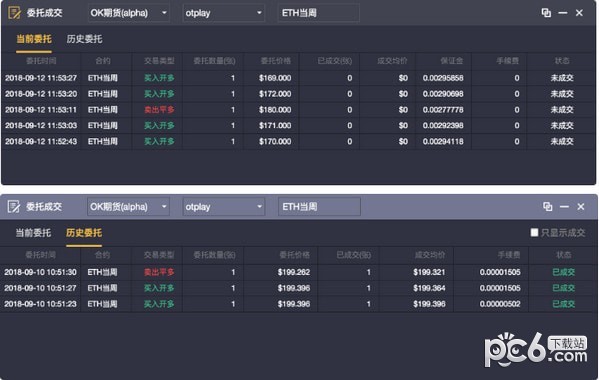Click the 委托时间 column header in the upper table
This screenshot has height=380, width=599.
click(41, 61)
